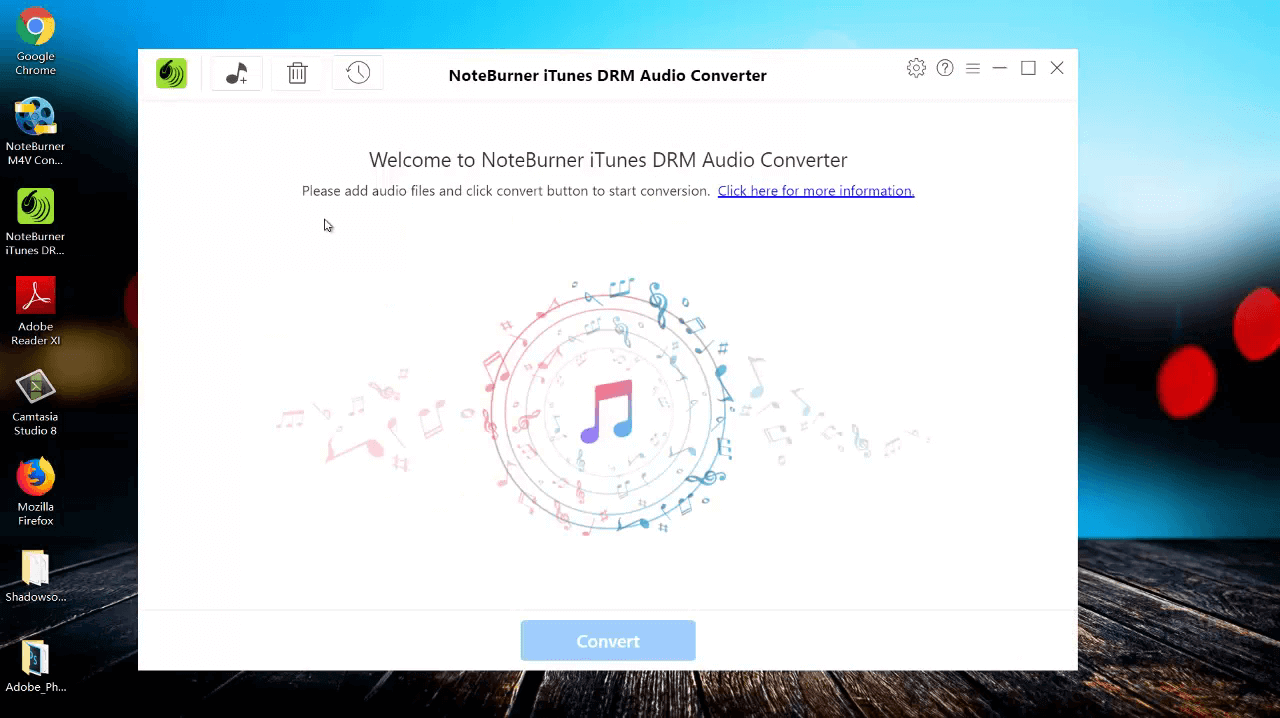This screenshot has width=1280, height=718.
Task: Click the central music note artwork
Action: click(607, 411)
